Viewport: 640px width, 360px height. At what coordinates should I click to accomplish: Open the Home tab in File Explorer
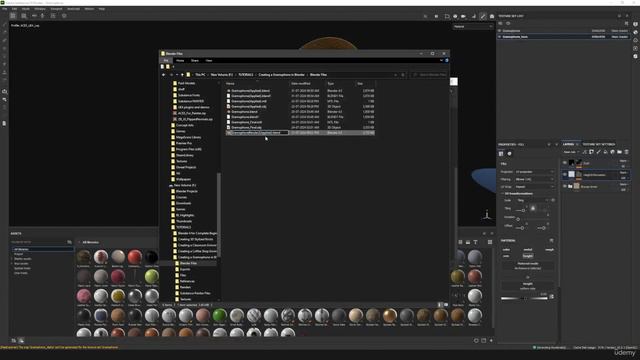(180, 60)
